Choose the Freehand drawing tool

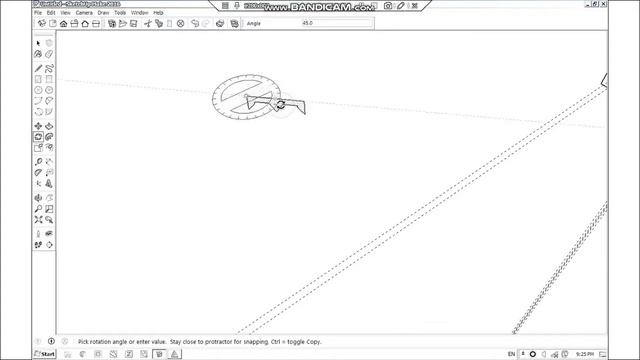(49, 68)
